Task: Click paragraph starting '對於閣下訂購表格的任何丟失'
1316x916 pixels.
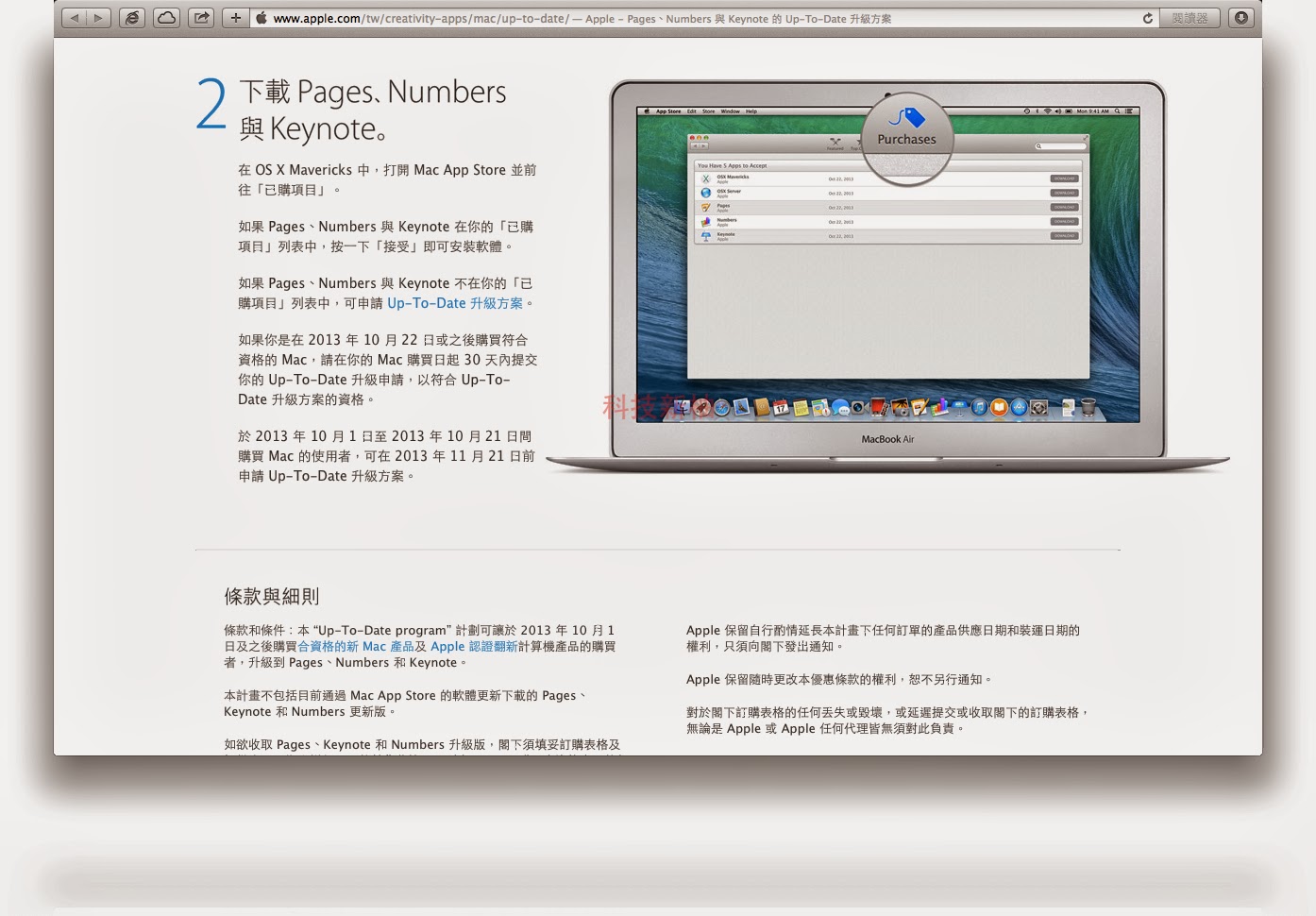Action: [x=888, y=721]
